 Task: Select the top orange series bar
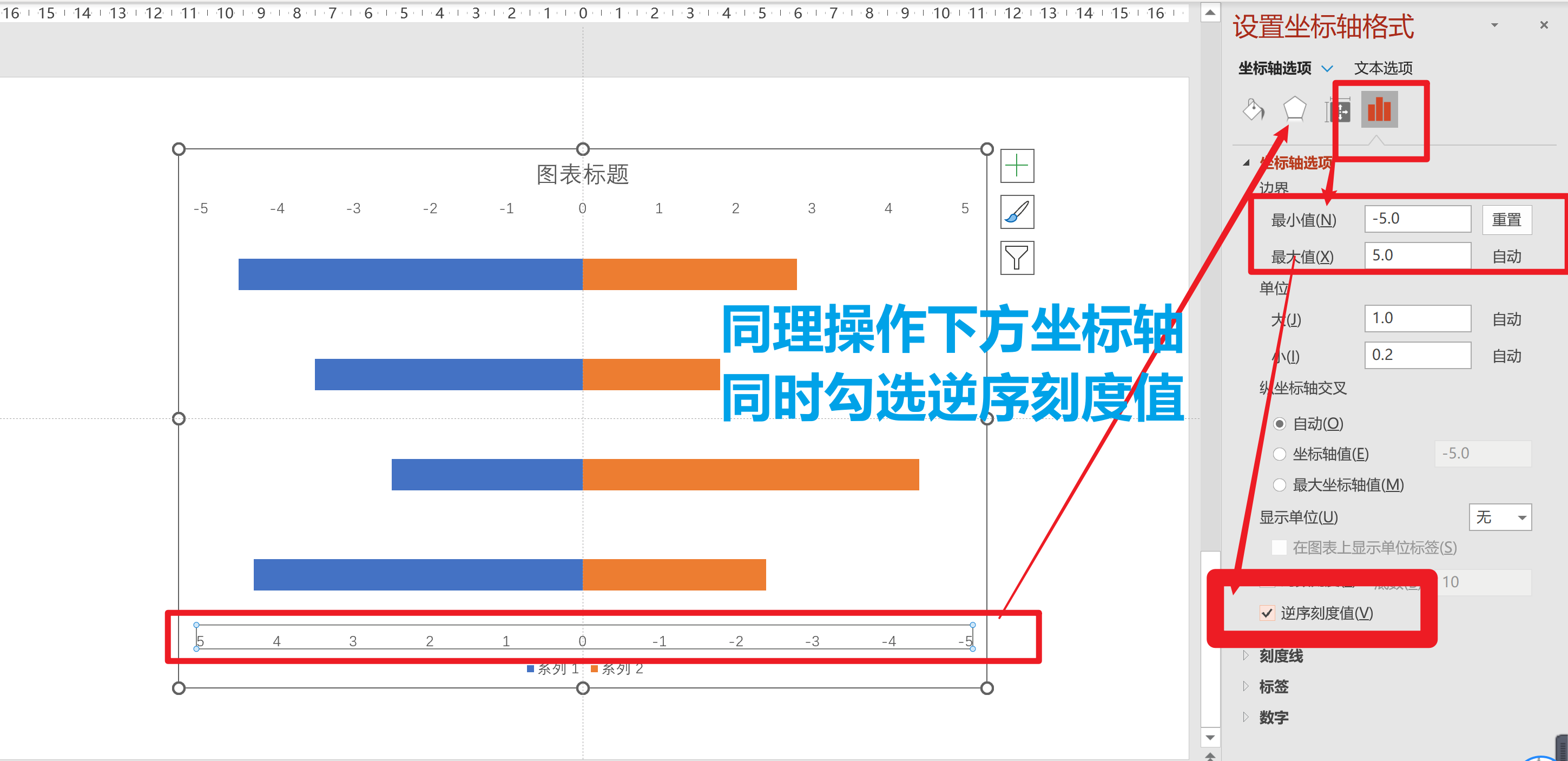690,274
